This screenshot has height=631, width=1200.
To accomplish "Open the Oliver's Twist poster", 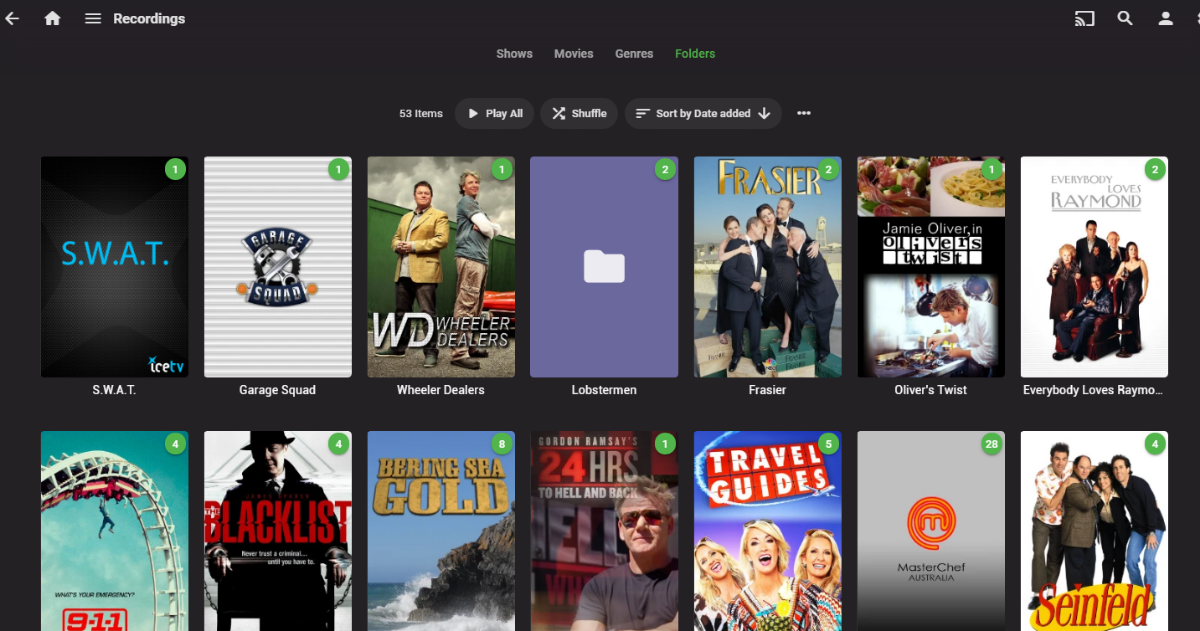I will pos(931,267).
